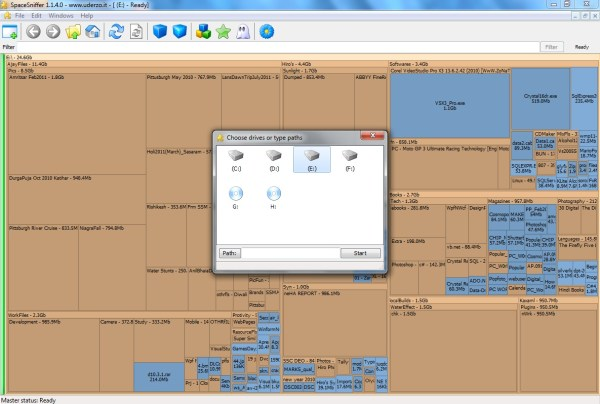Open the Help menu
This screenshot has height=404, width=600.
[x=87, y=16]
